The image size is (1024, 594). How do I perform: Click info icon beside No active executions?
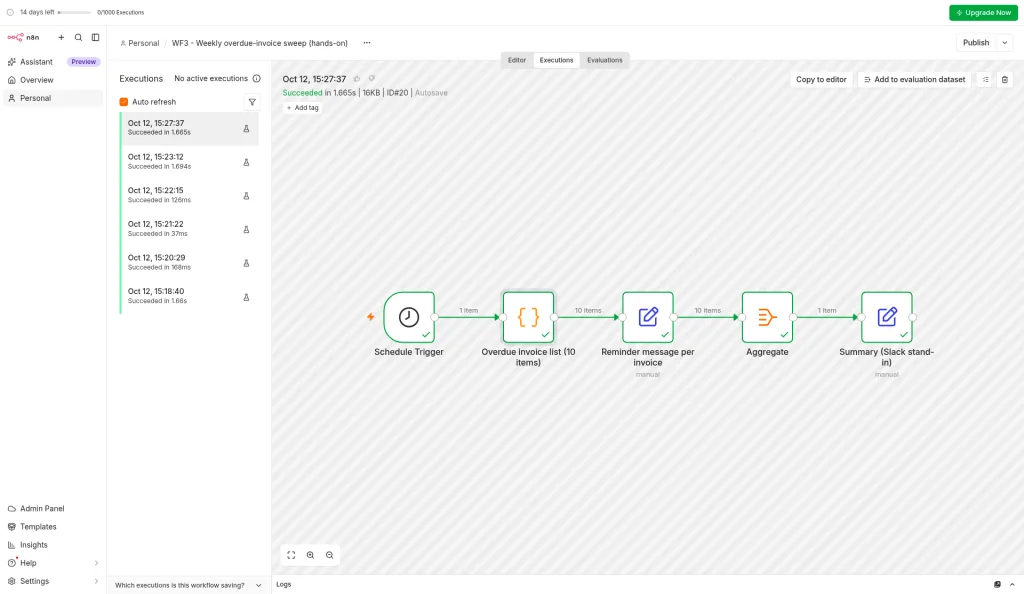click(x=257, y=78)
